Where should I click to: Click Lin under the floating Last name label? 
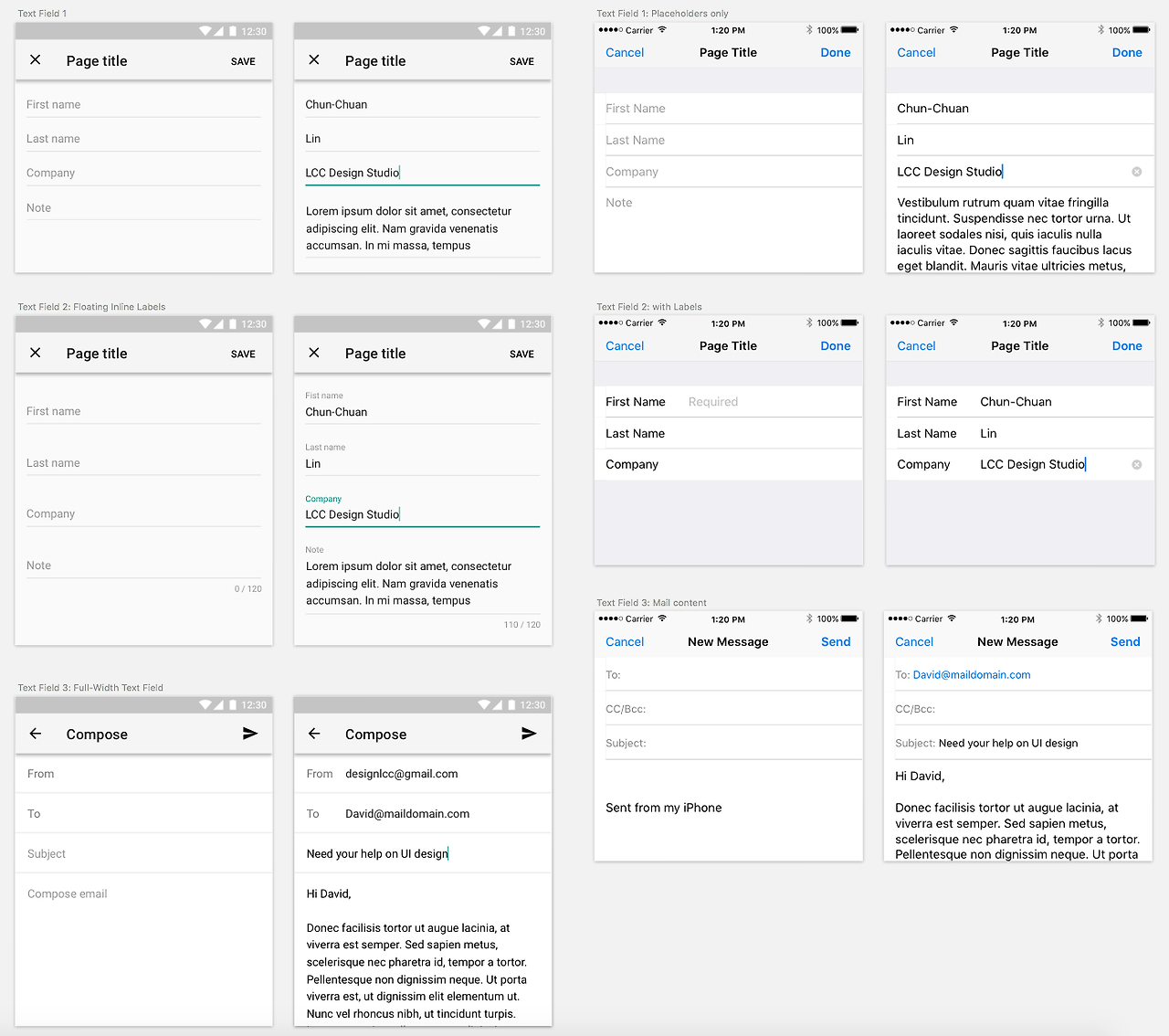(x=312, y=464)
